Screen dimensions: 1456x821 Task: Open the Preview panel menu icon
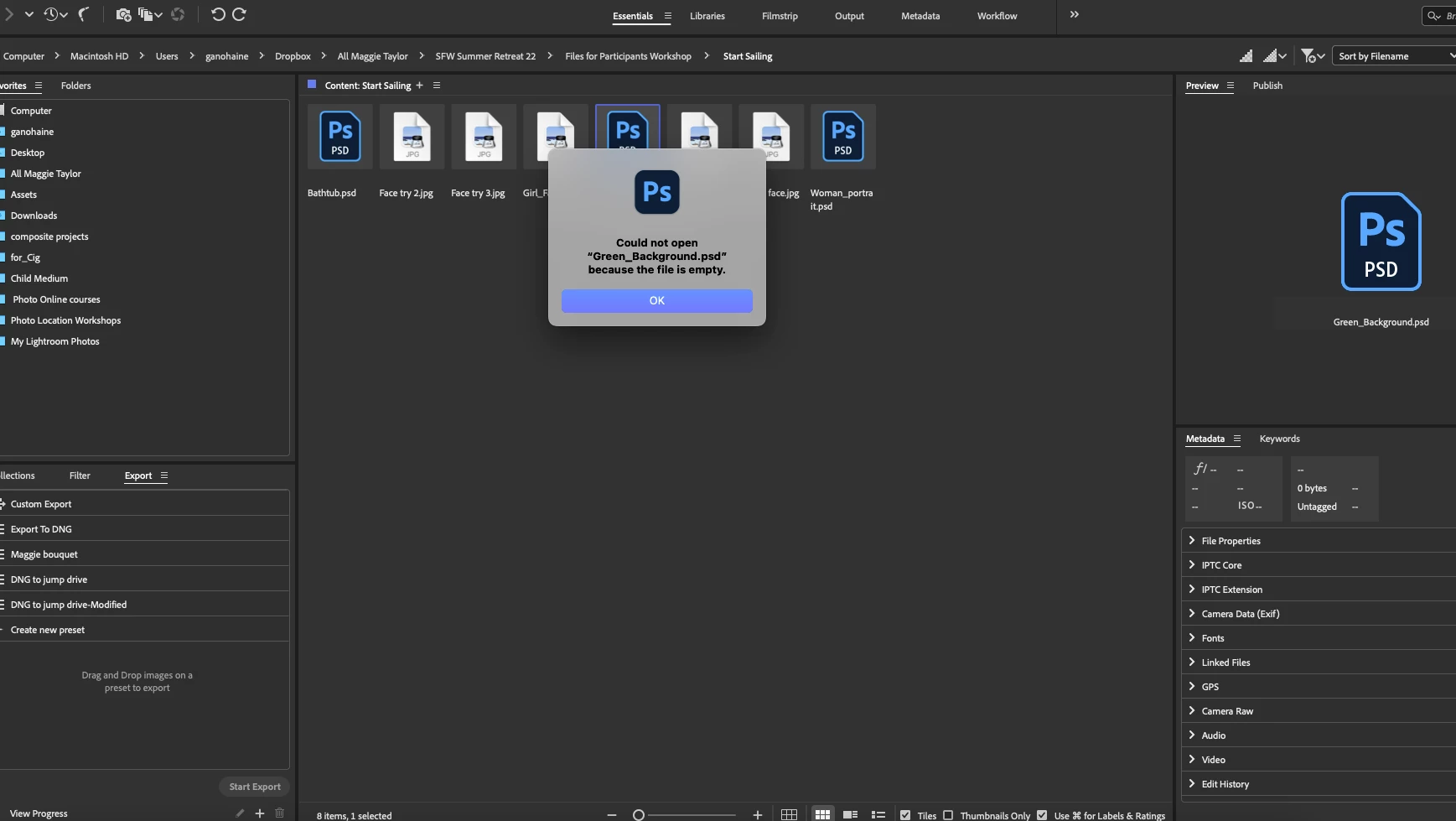(1231, 86)
